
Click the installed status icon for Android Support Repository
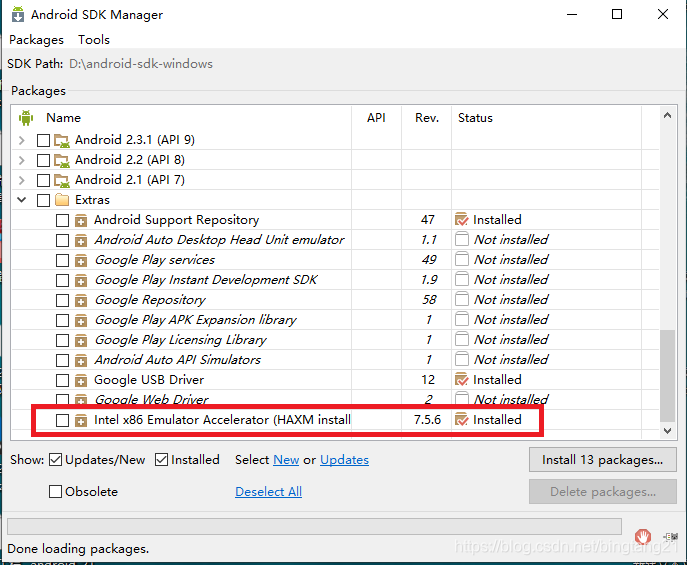pos(461,219)
